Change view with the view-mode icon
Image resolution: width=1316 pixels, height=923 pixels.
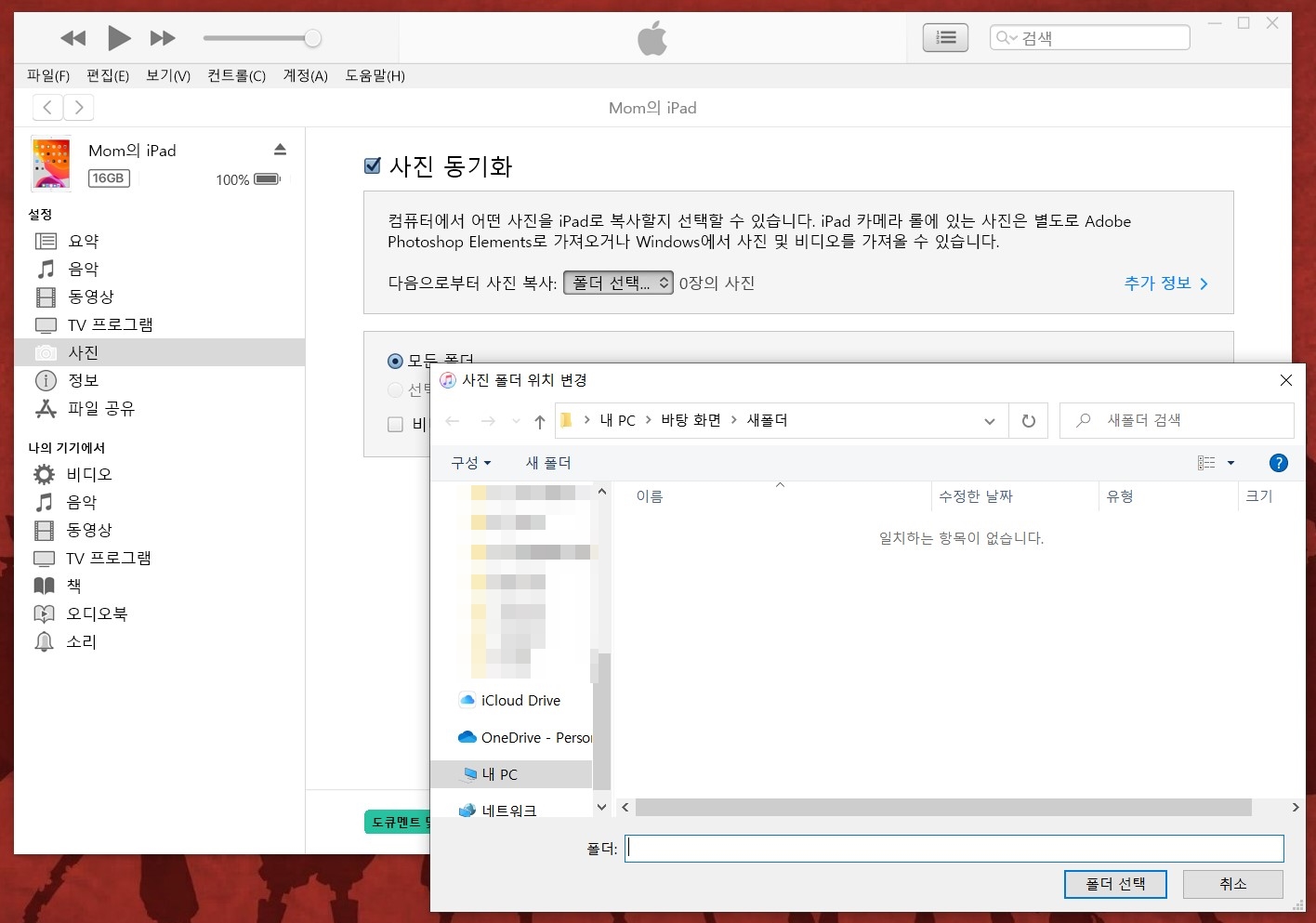pyautogui.click(x=1206, y=462)
